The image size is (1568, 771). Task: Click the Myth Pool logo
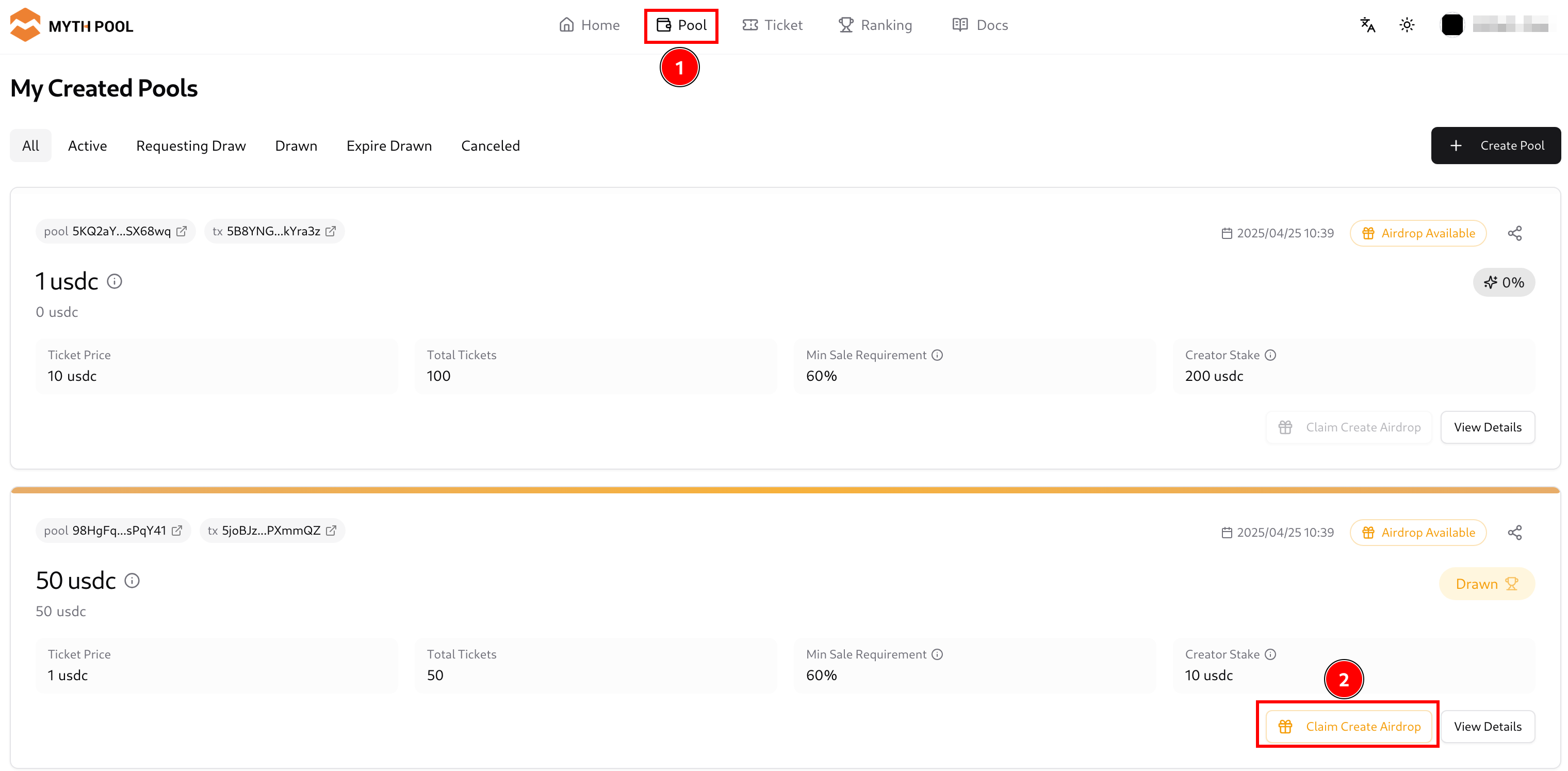pyautogui.click(x=72, y=25)
